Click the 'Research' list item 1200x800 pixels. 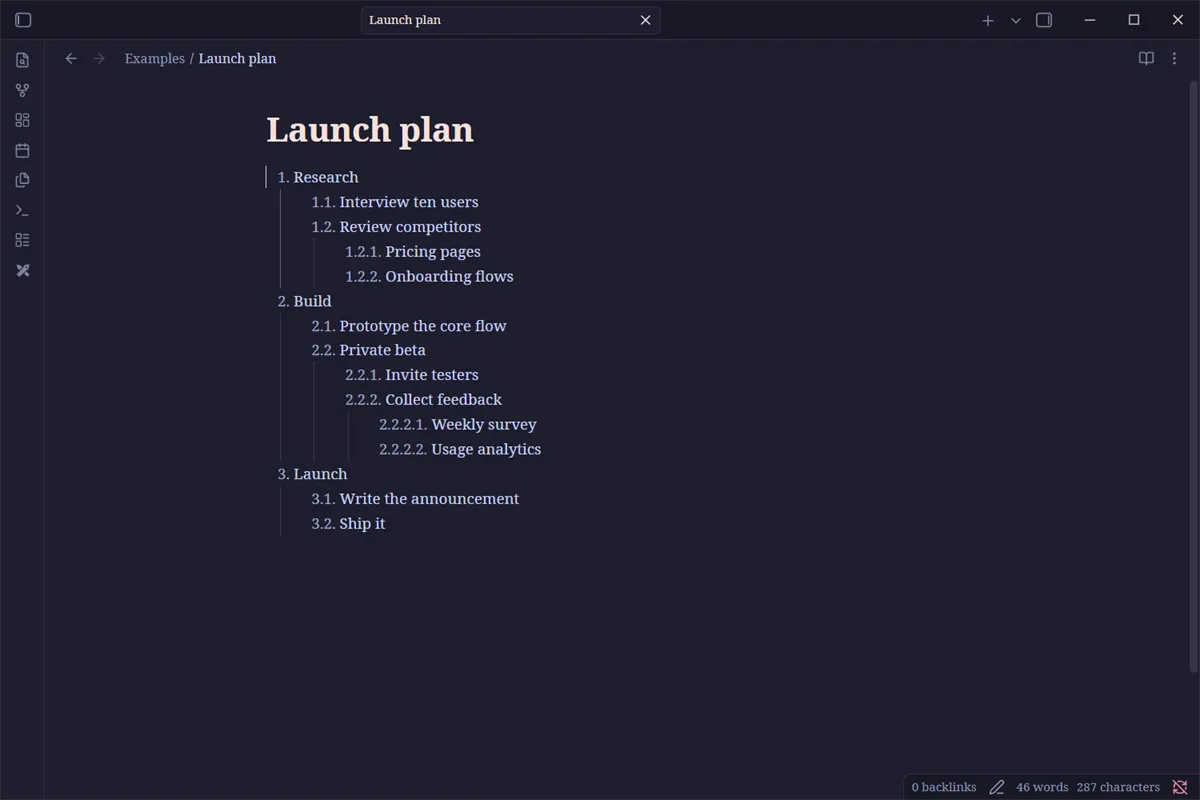326,177
